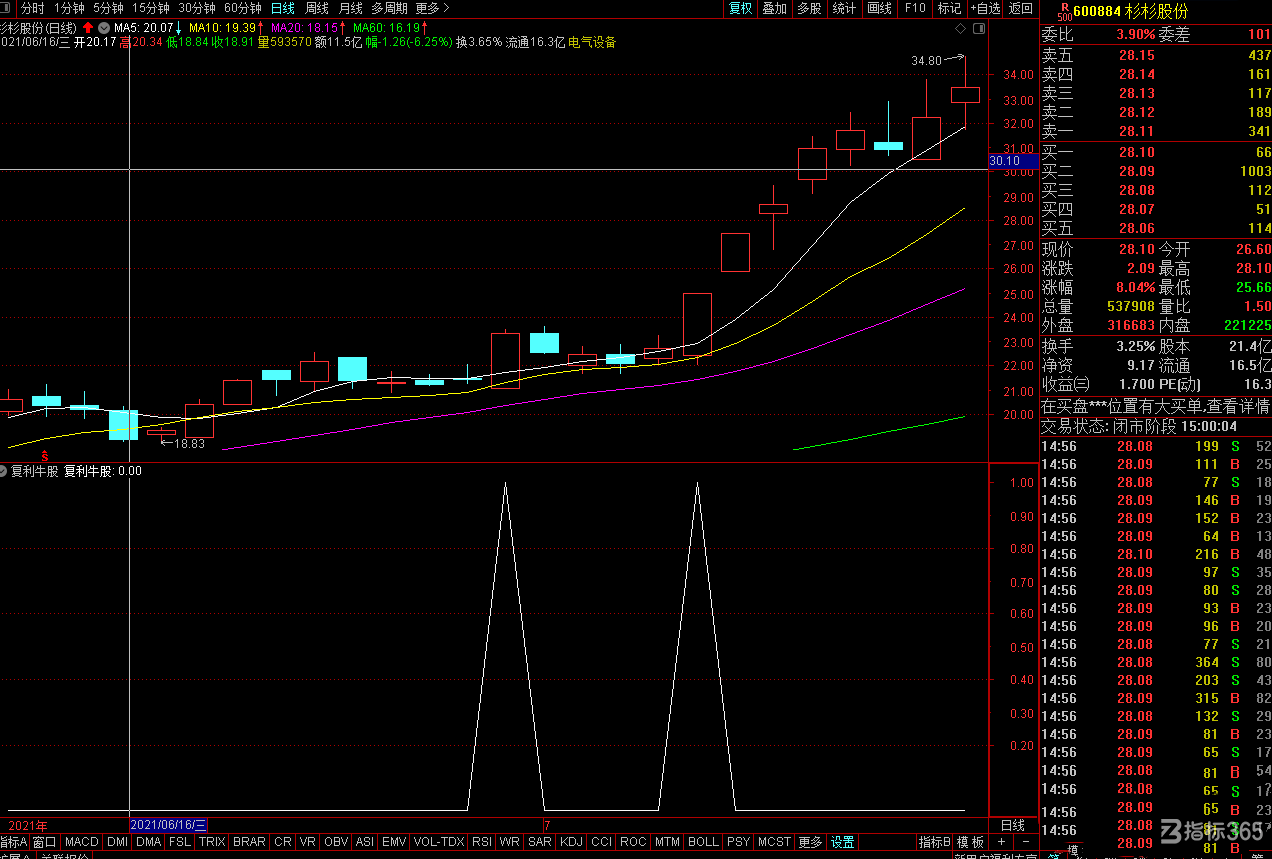Select the VOL-TDX indicator tab

[439, 842]
